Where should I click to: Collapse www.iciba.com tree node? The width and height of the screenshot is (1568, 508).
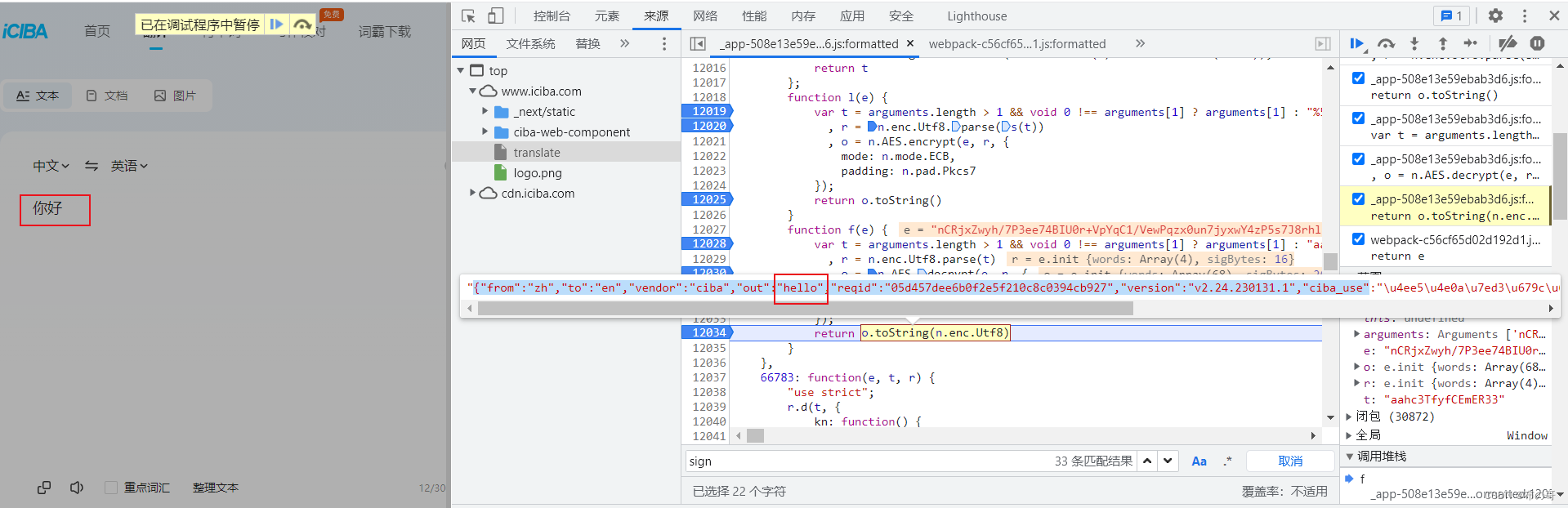tap(472, 91)
